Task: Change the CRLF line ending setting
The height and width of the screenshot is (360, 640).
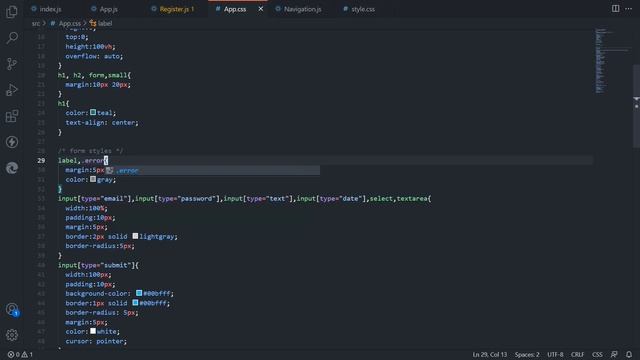Action: coord(577,355)
